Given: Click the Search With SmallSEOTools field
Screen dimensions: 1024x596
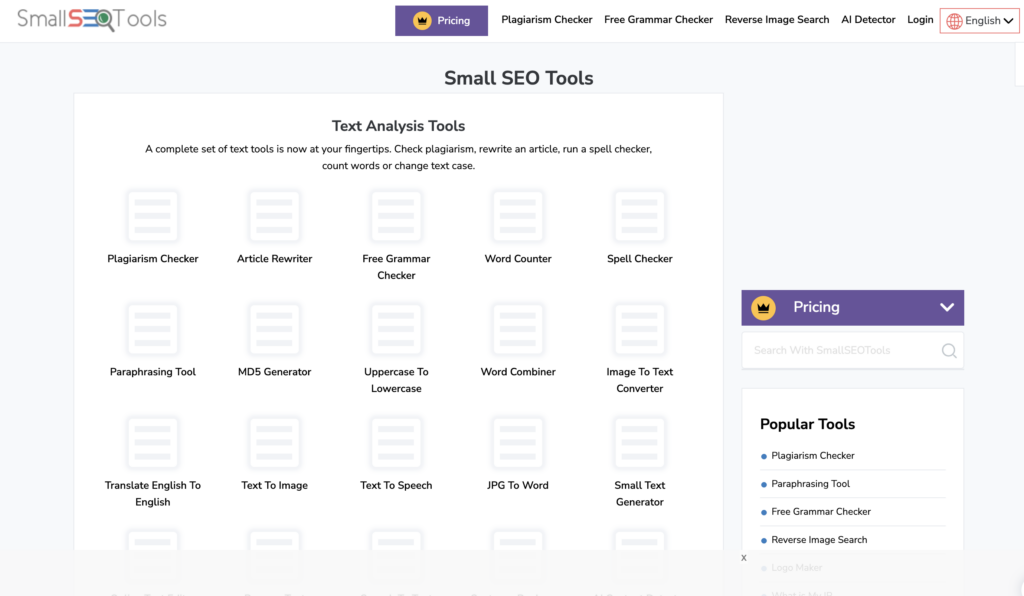Looking at the screenshot, I should tap(840, 351).
